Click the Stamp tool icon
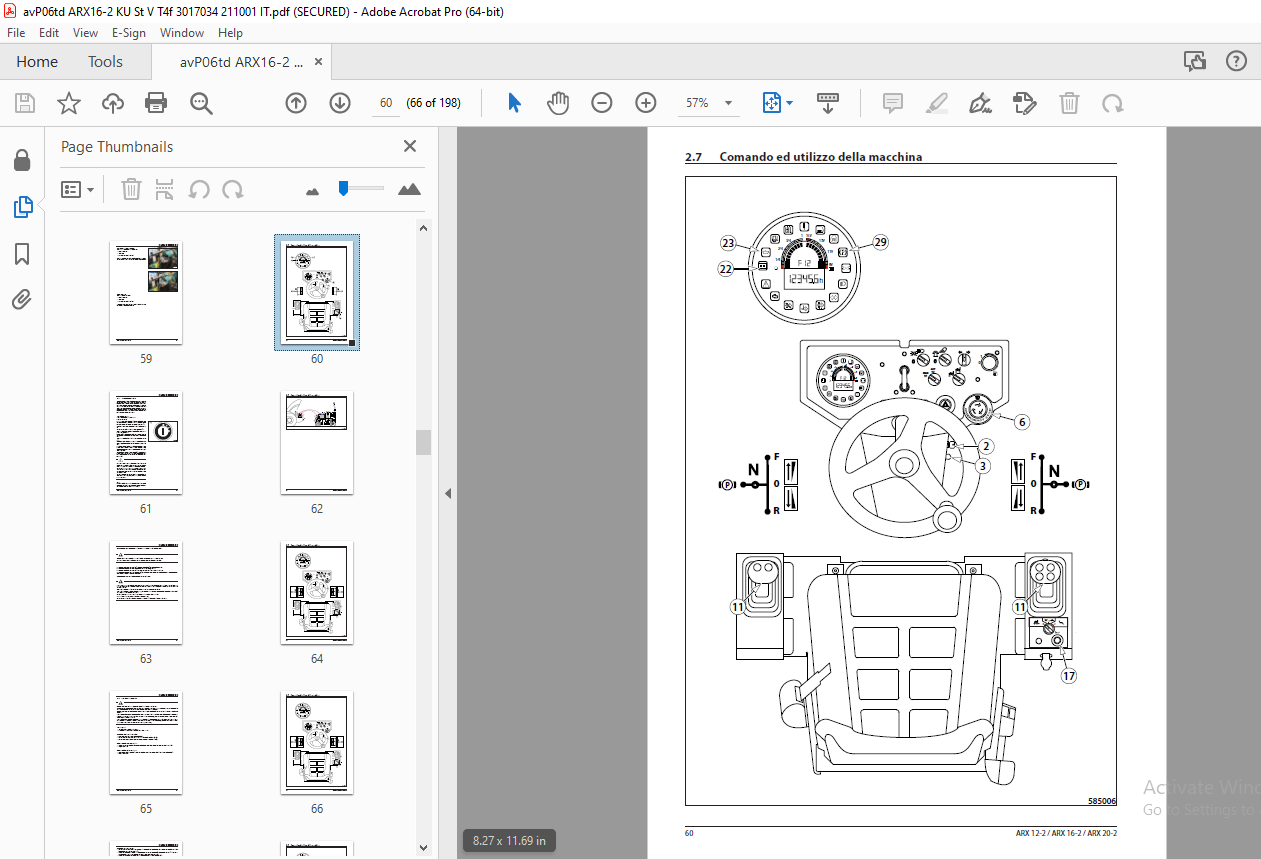 tap(1024, 103)
